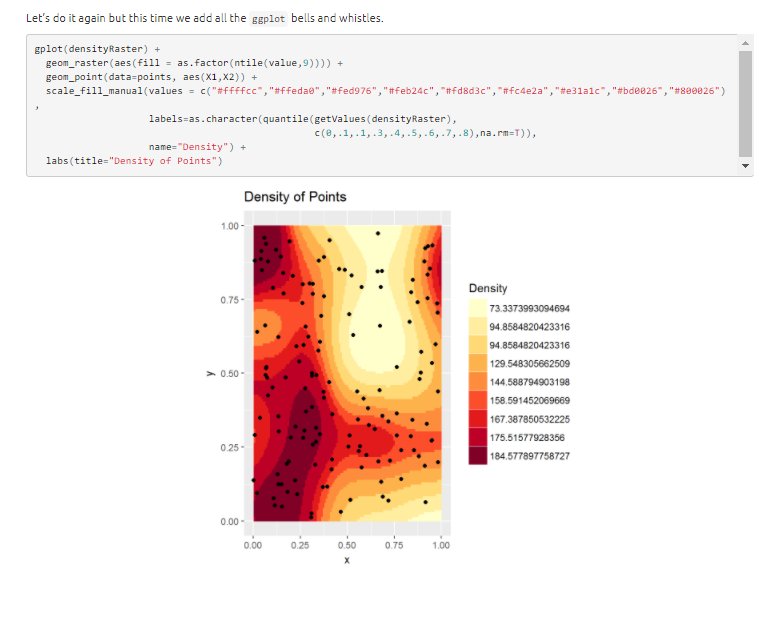772x626 pixels.
Task: Click the scale_fill_manual code line
Action: [x=386, y=91]
